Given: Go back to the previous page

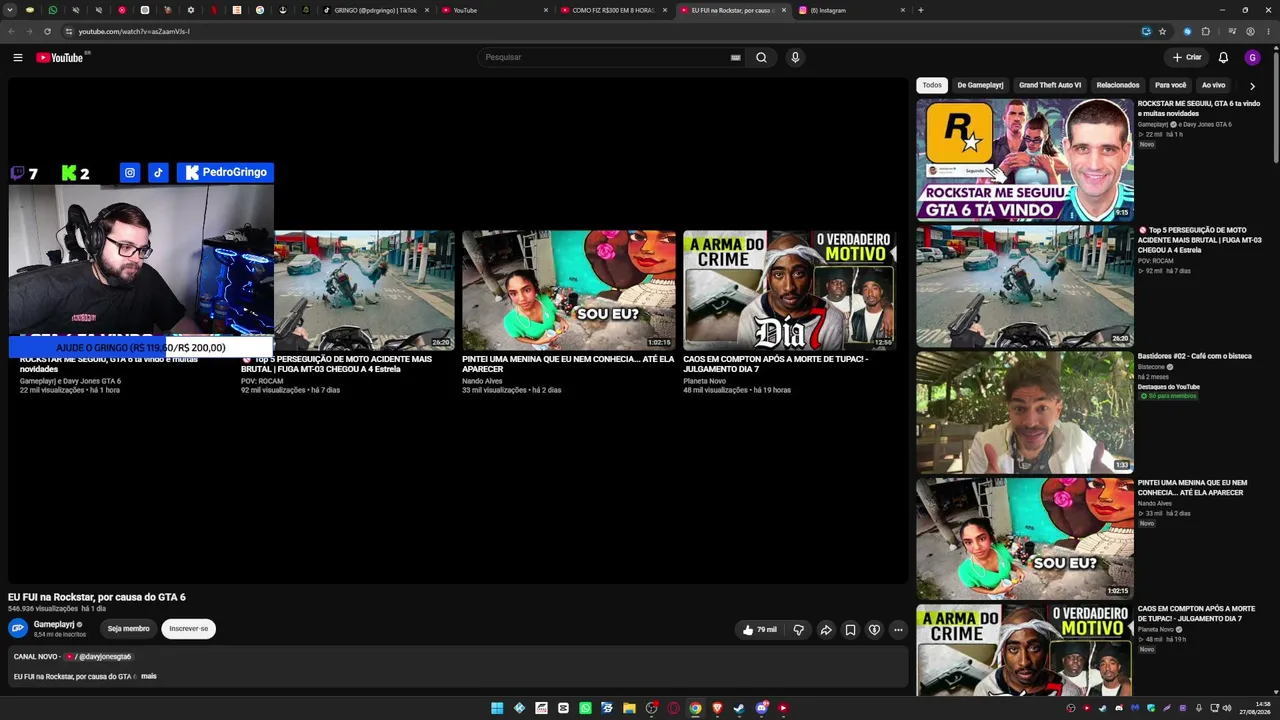Looking at the screenshot, I should point(11,31).
